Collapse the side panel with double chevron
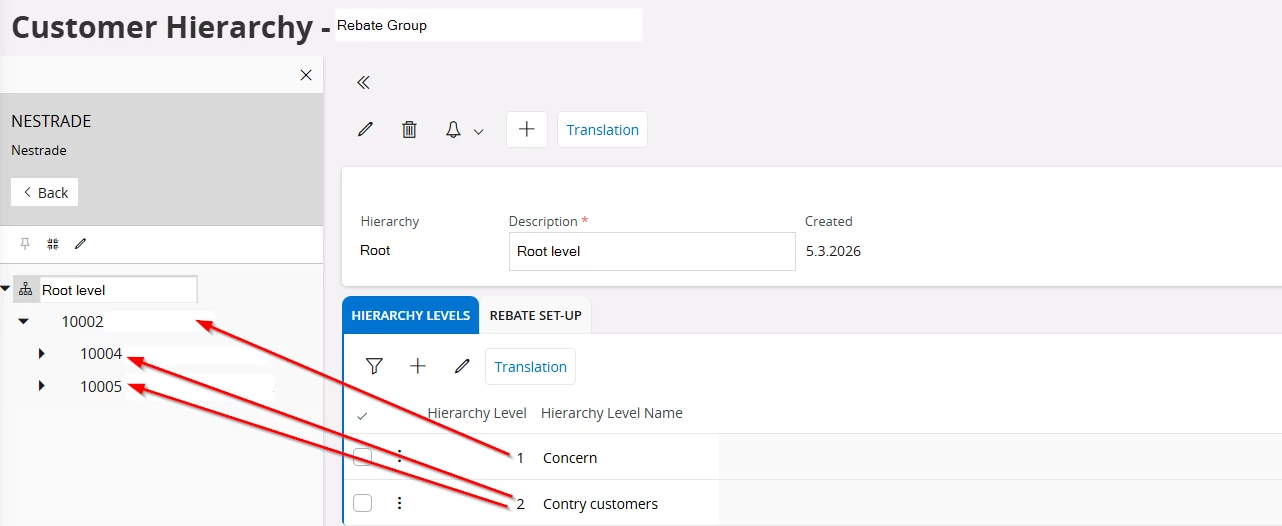This screenshot has width=1282, height=526. click(364, 83)
